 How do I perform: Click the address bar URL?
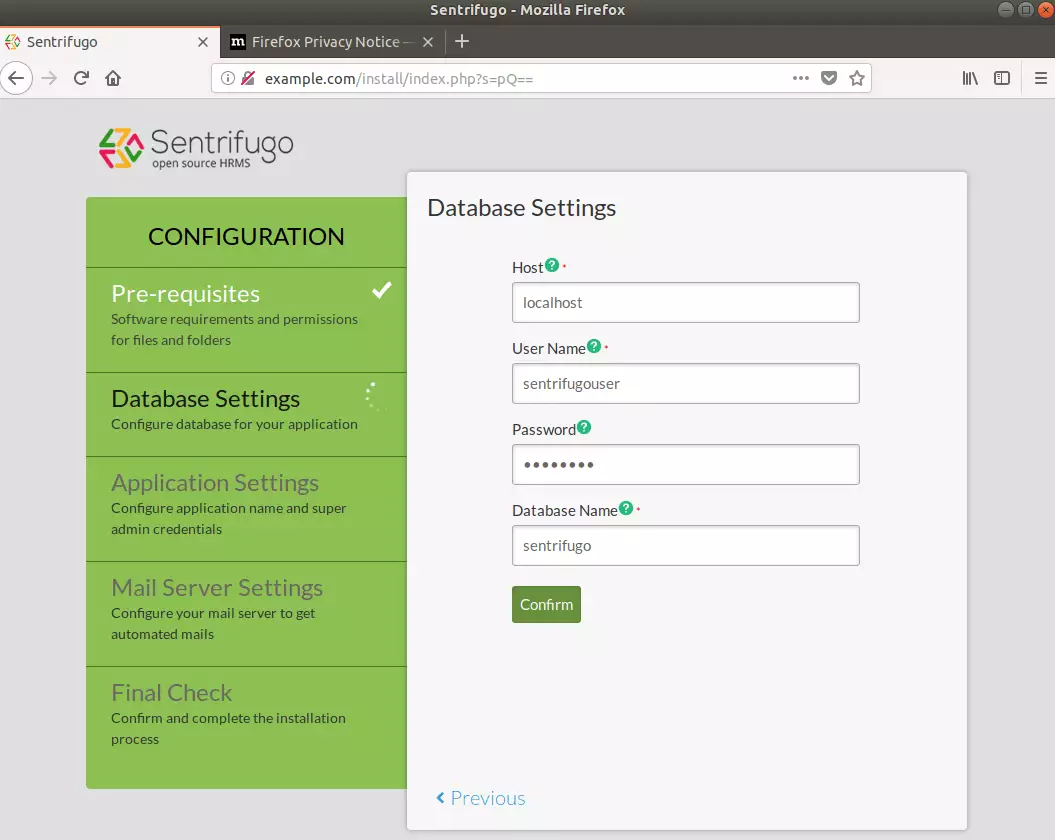point(399,79)
